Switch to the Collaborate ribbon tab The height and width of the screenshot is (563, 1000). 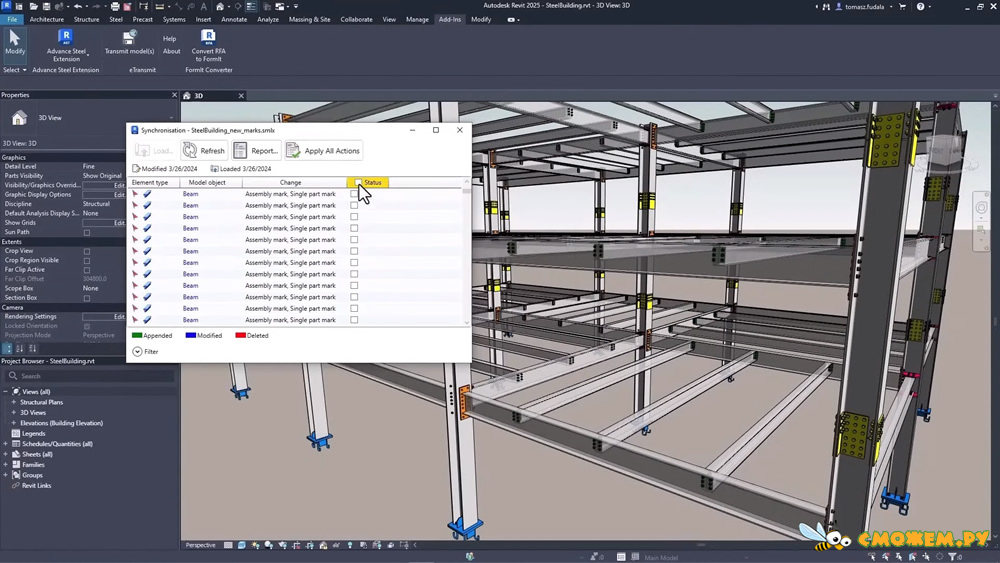click(357, 20)
